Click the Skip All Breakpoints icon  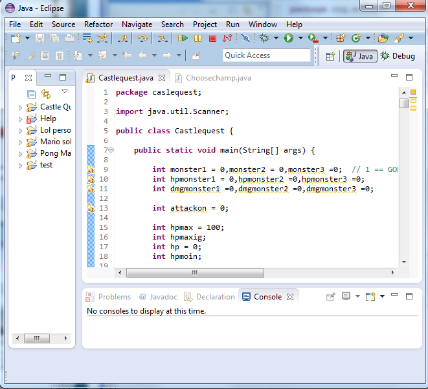click(245, 38)
